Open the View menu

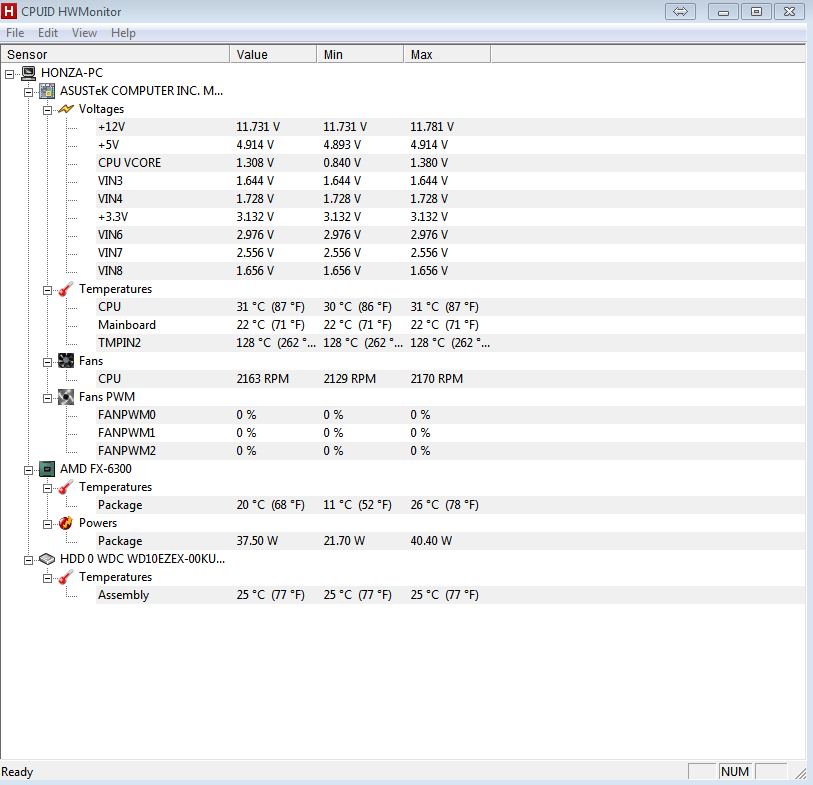(x=85, y=33)
